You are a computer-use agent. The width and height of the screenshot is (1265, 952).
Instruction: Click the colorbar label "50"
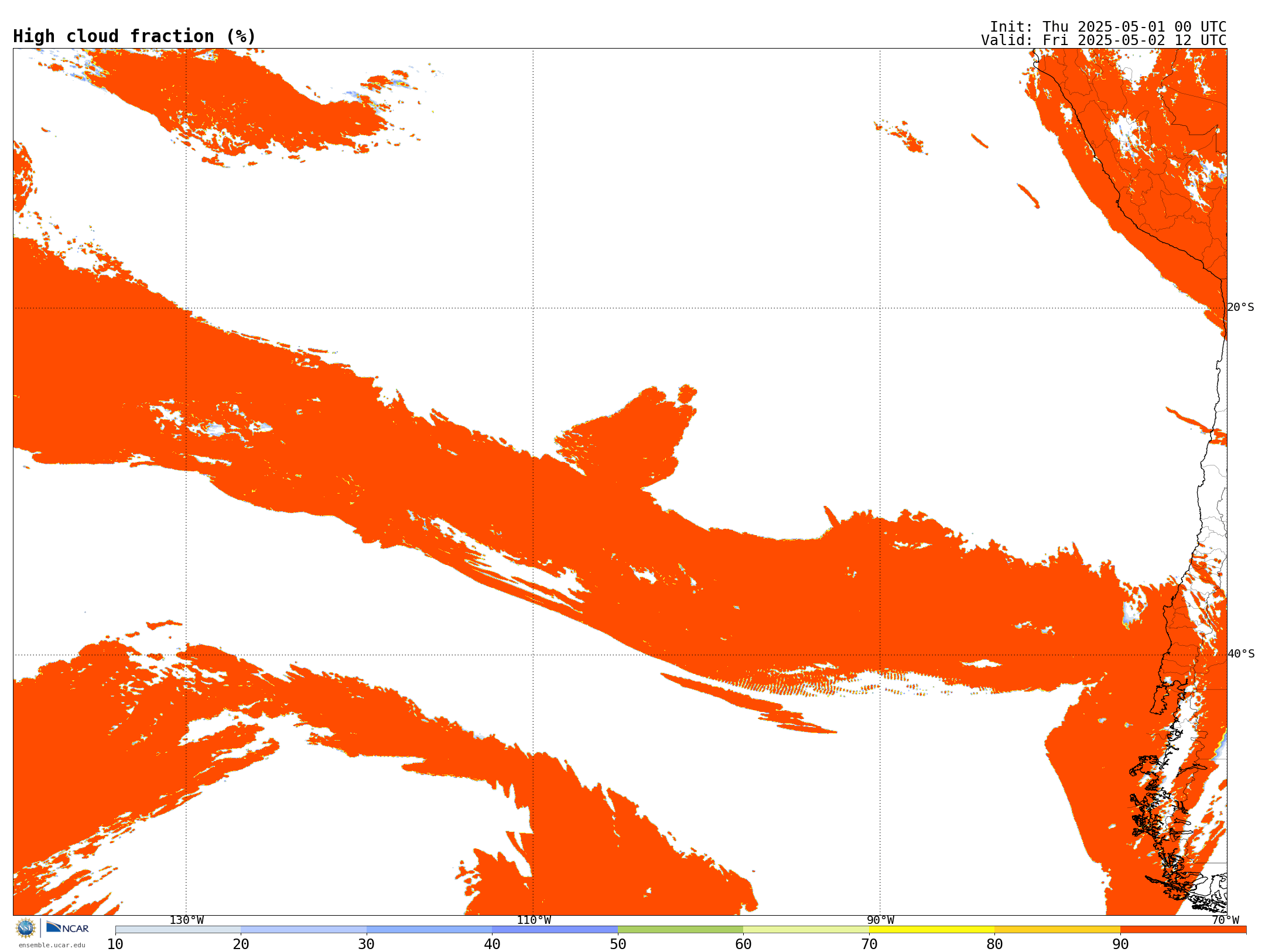click(x=618, y=944)
